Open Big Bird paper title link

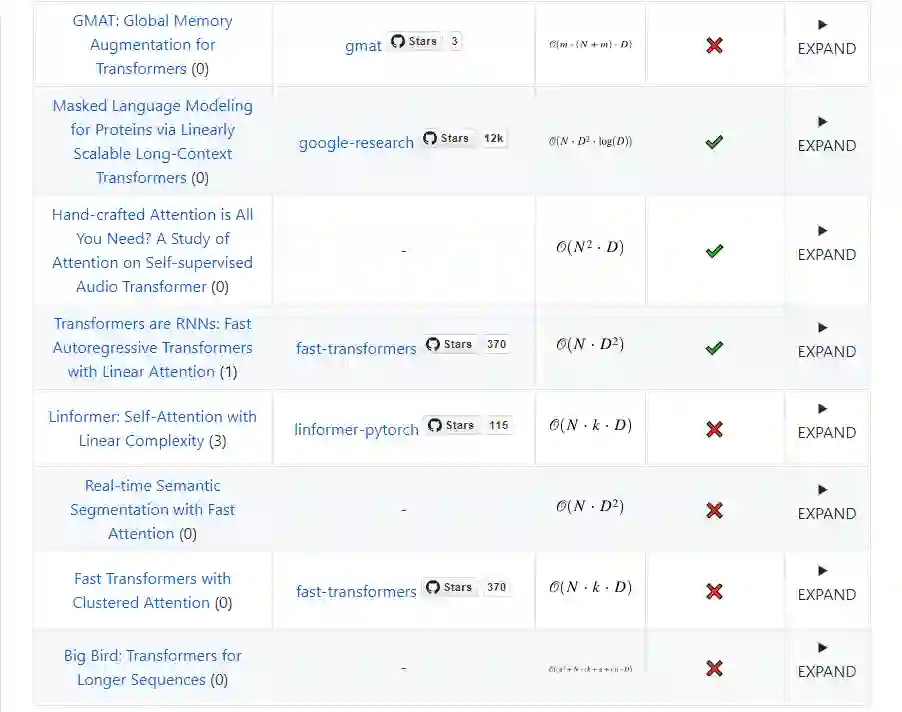click(152, 667)
